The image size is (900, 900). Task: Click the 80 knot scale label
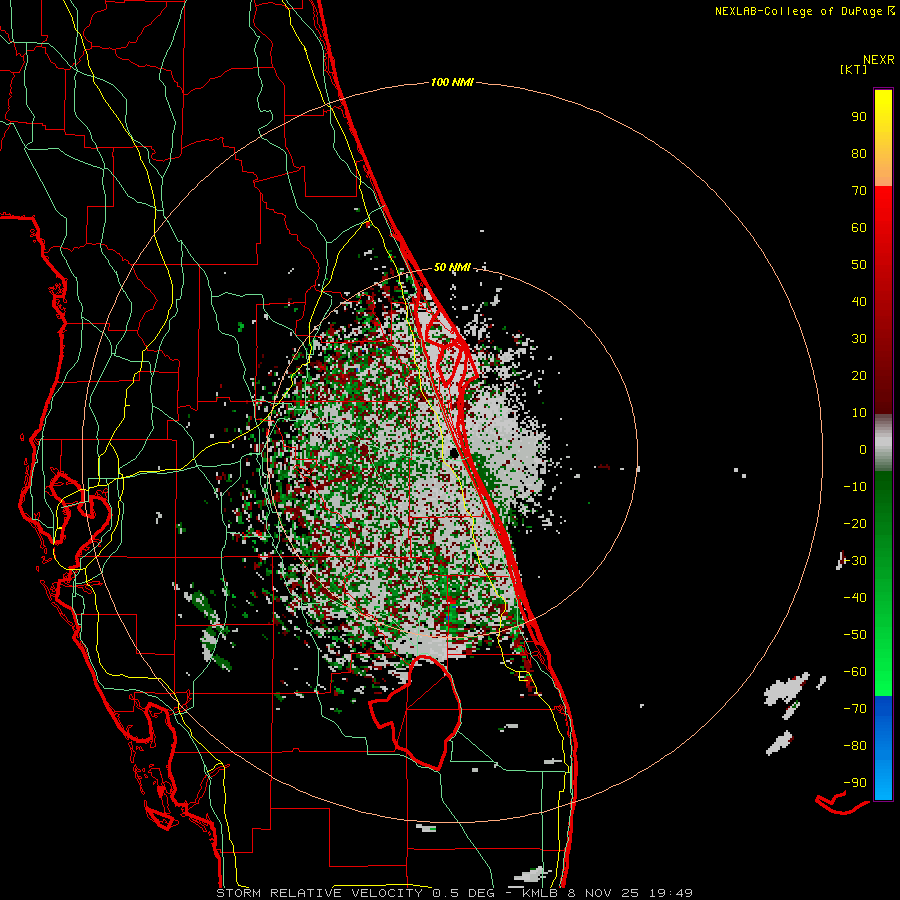click(859, 154)
